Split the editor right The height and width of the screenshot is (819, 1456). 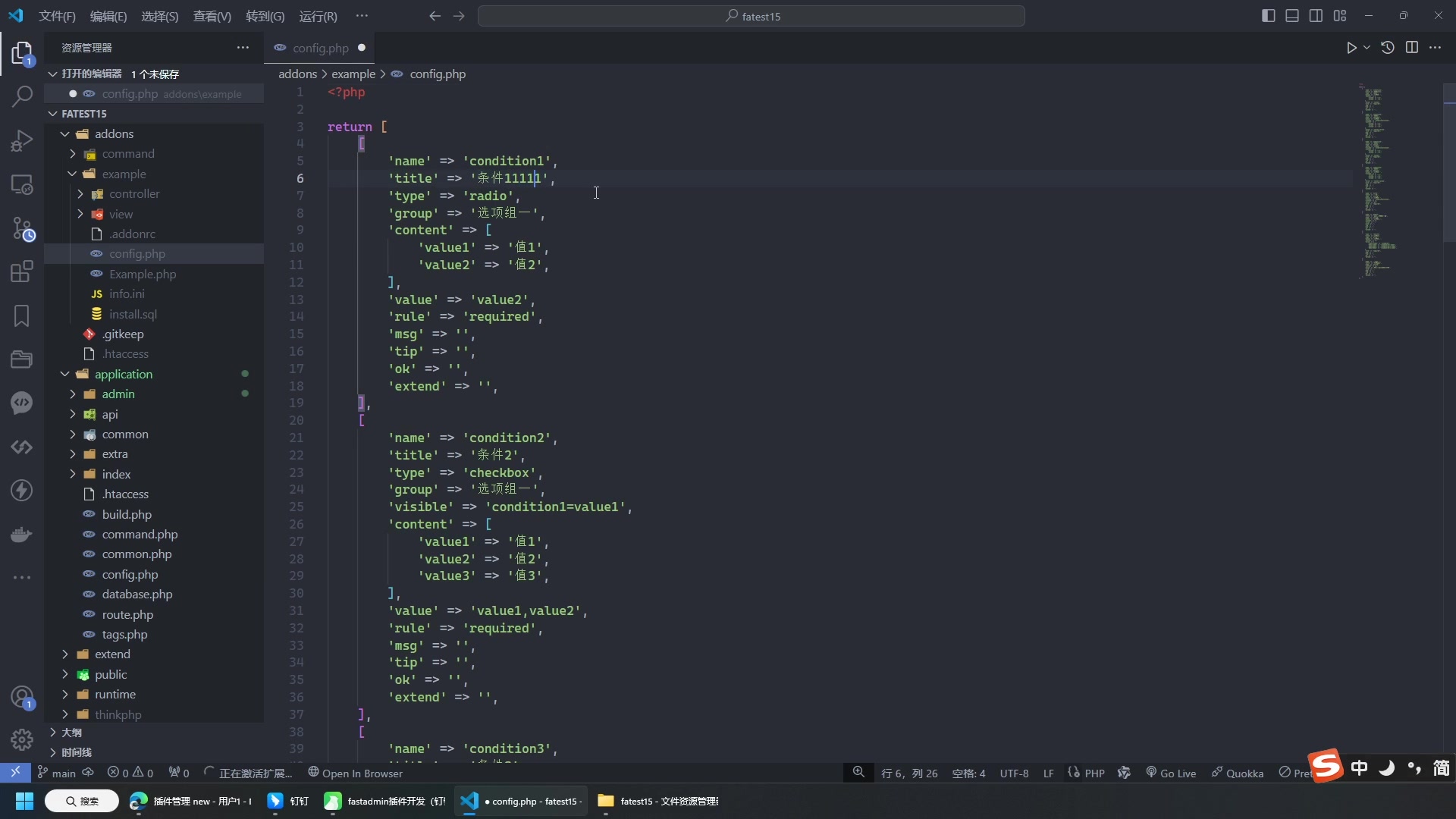click(1411, 48)
